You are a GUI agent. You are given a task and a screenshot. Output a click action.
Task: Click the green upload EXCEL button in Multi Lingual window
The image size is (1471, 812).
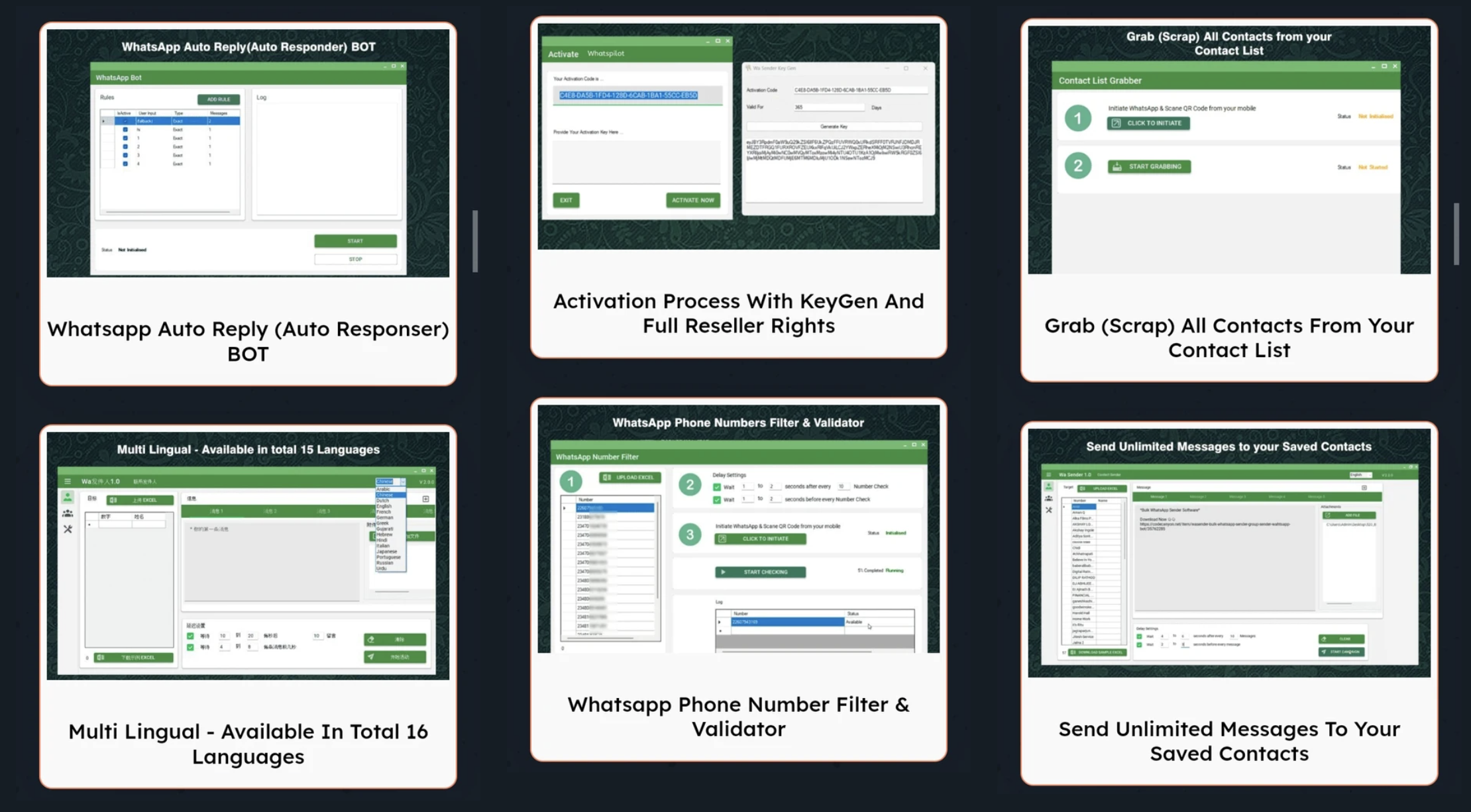pos(140,500)
